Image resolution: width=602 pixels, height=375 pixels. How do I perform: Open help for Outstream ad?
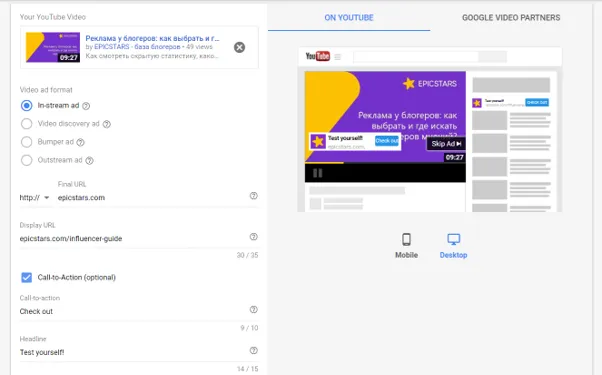point(89,160)
